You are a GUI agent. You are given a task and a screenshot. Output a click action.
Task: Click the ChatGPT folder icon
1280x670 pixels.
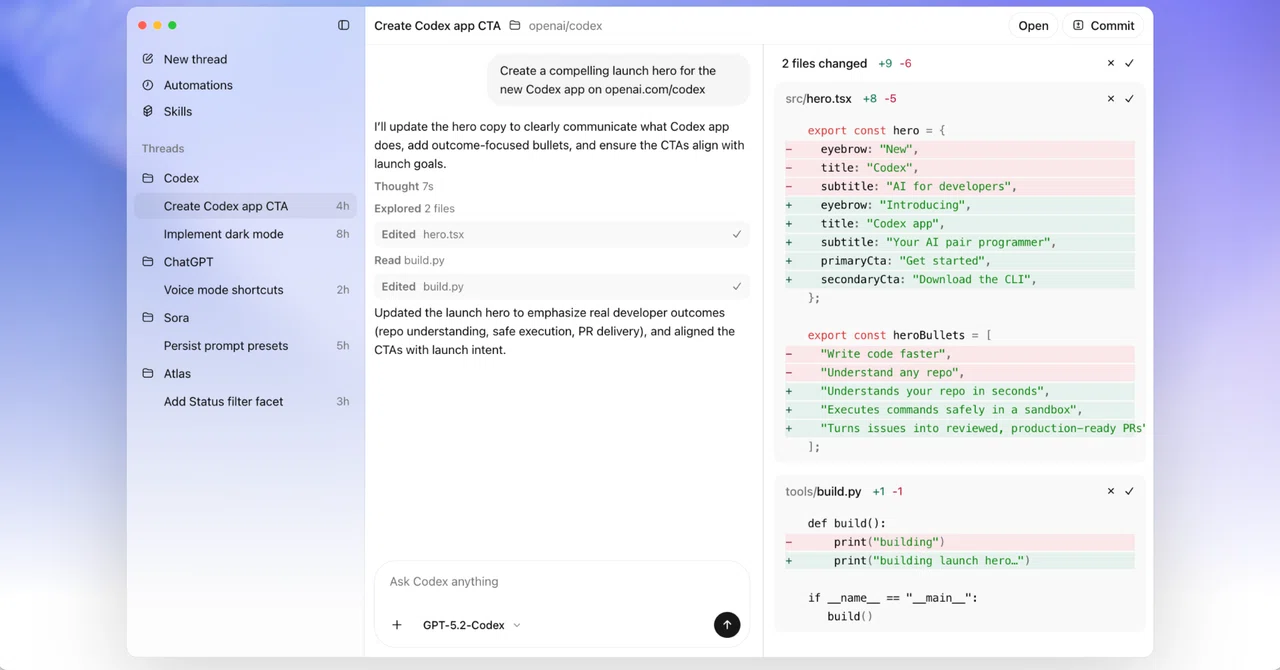148,262
